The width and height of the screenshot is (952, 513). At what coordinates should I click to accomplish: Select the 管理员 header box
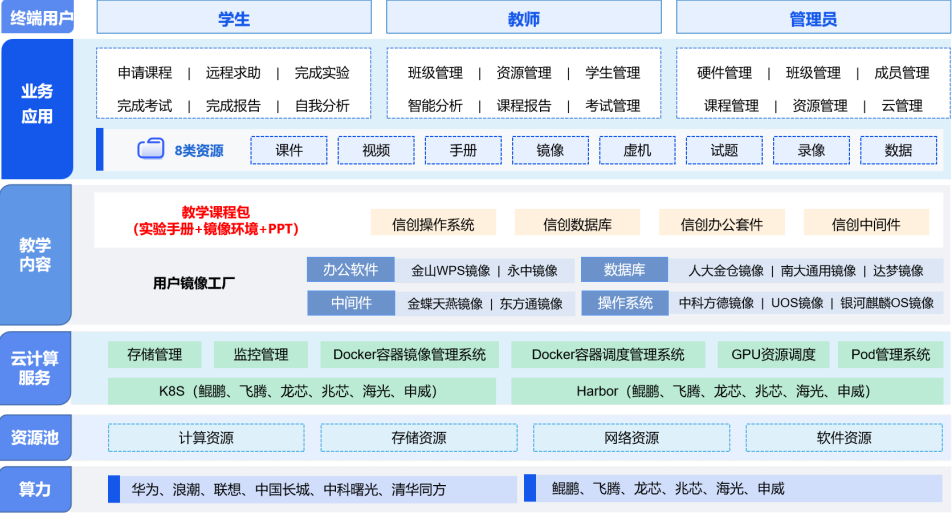[x=813, y=18]
